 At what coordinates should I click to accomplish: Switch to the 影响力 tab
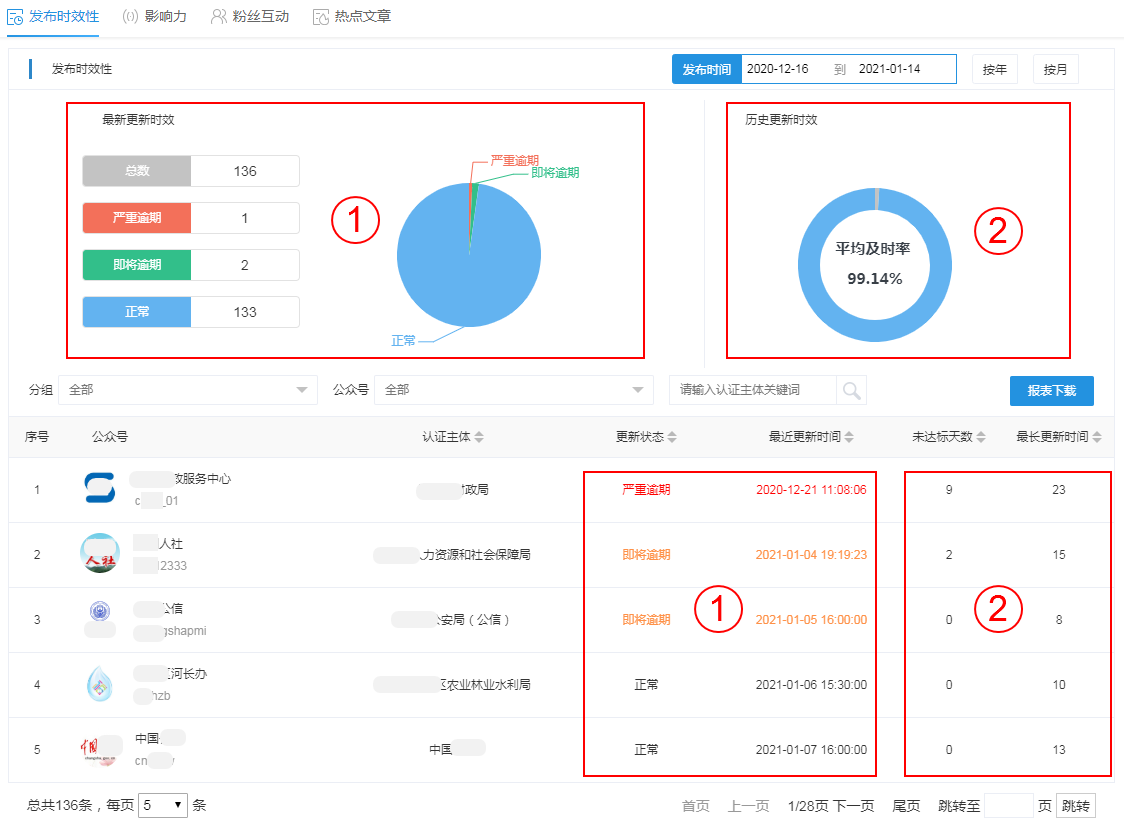[x=155, y=17]
